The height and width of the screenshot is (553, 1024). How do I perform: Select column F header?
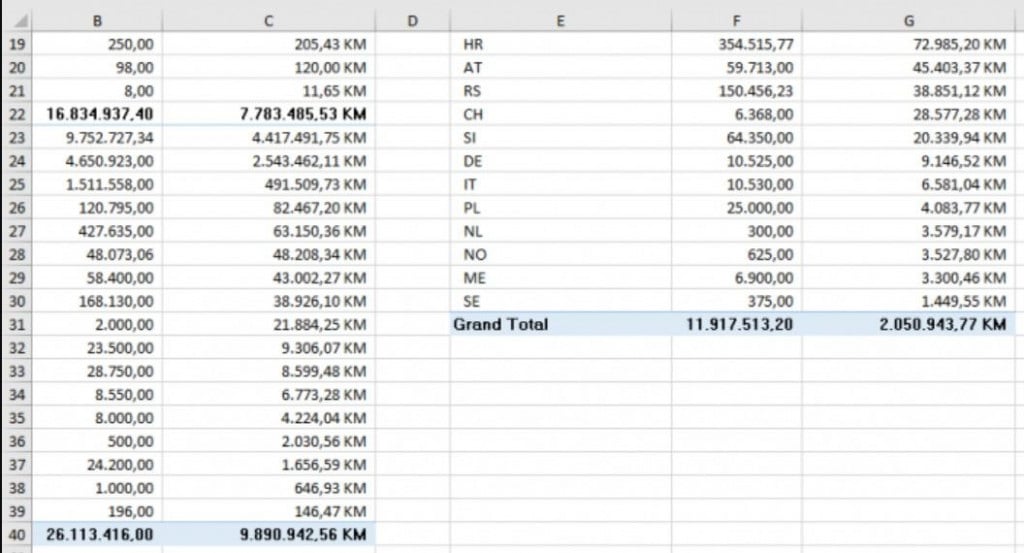[x=736, y=21]
